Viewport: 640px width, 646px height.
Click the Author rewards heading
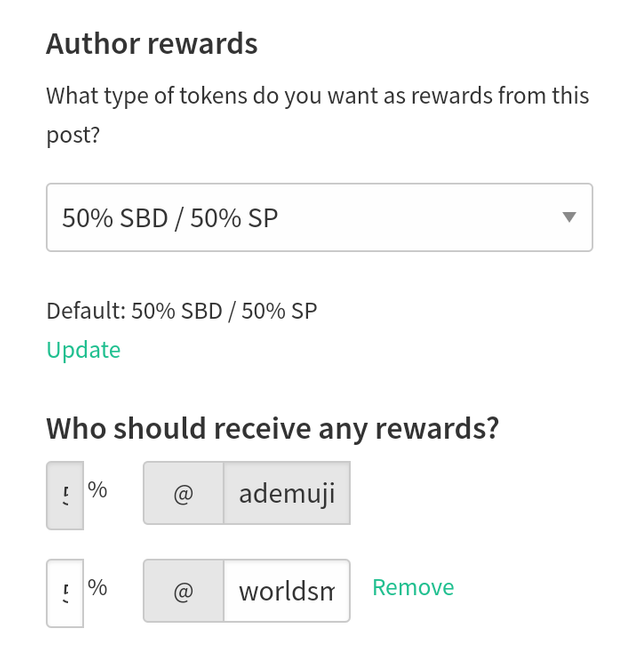(x=152, y=44)
